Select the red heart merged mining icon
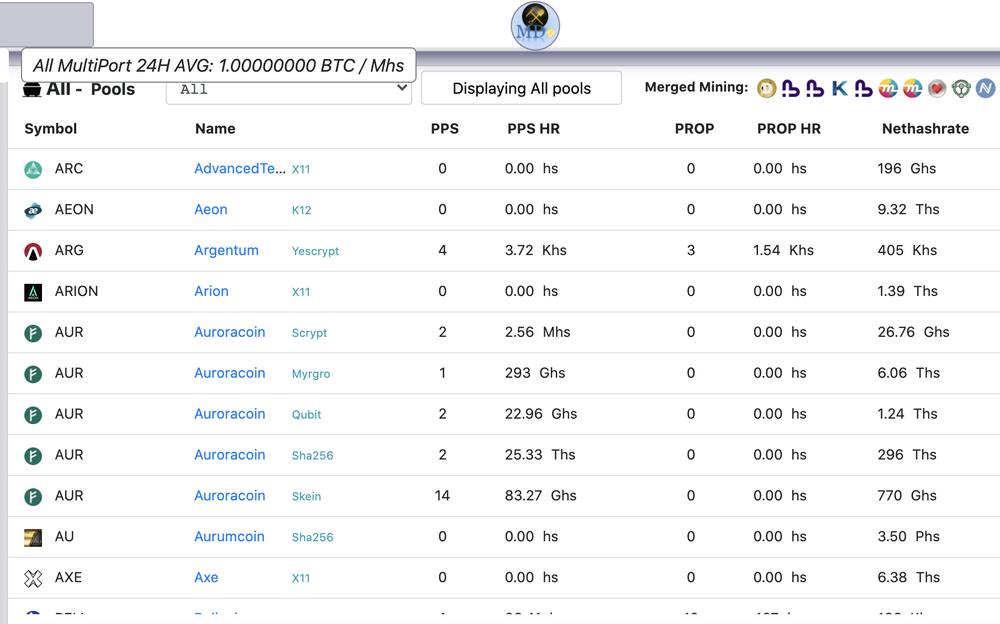This screenshot has width=1000, height=624. click(937, 88)
